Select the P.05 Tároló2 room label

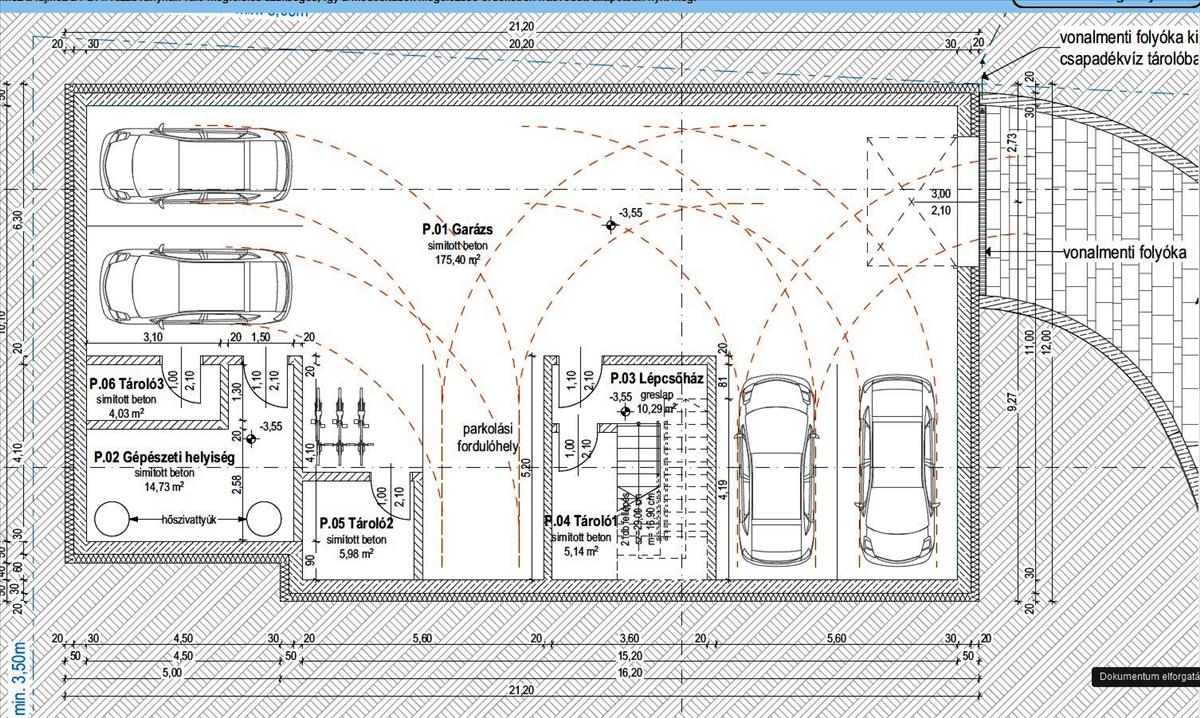[356, 523]
